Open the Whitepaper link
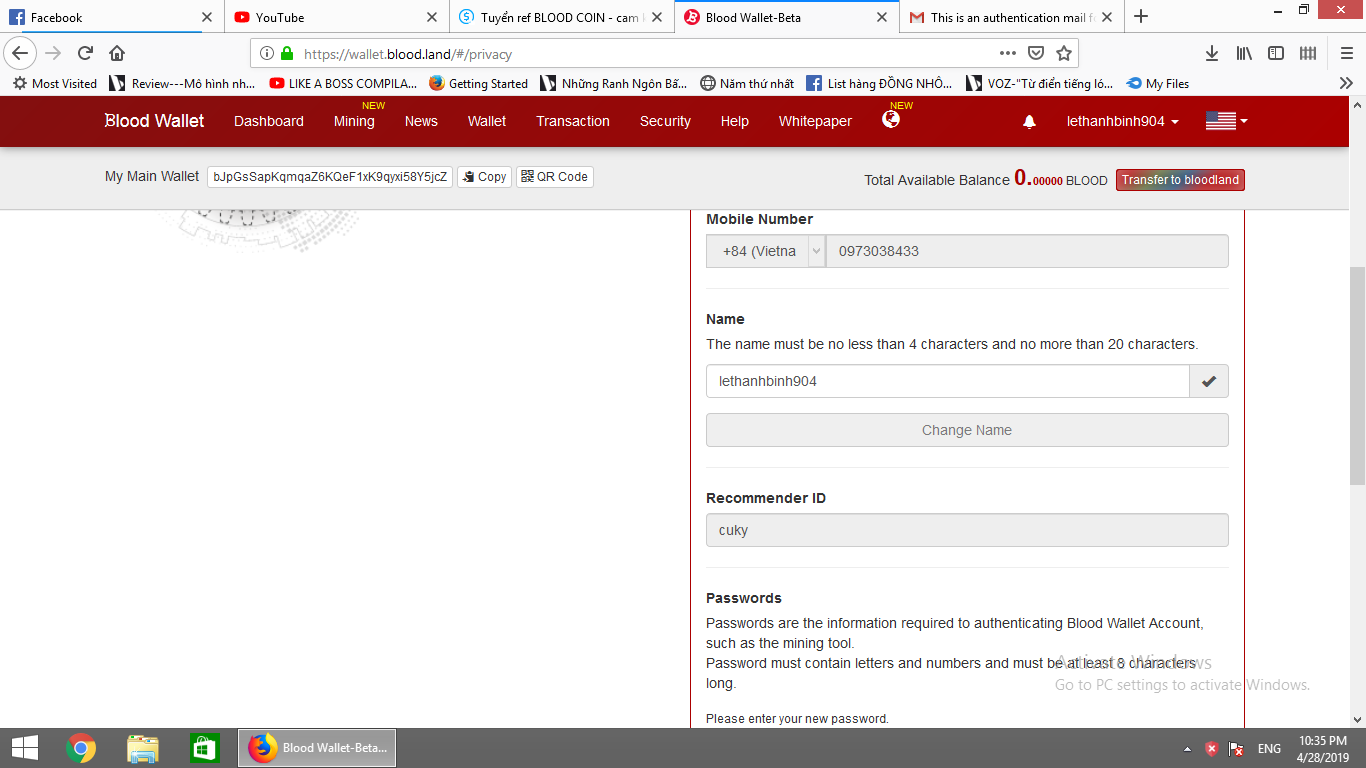This screenshot has width=1366, height=768. (x=815, y=121)
